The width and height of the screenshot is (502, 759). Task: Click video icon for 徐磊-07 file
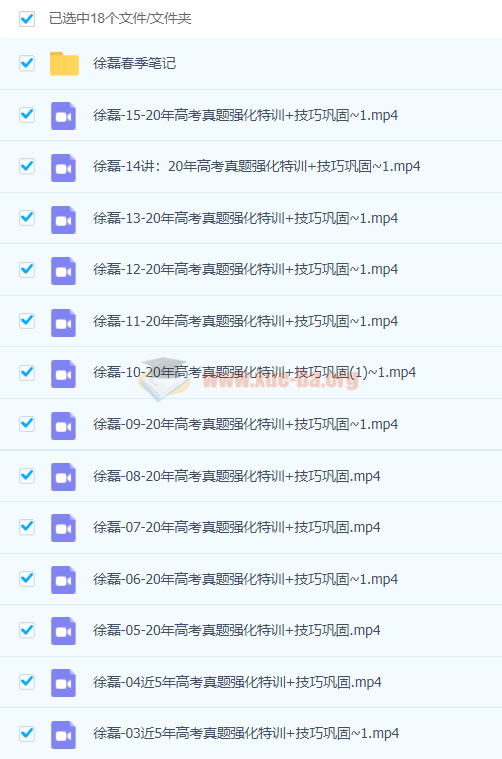(63, 528)
